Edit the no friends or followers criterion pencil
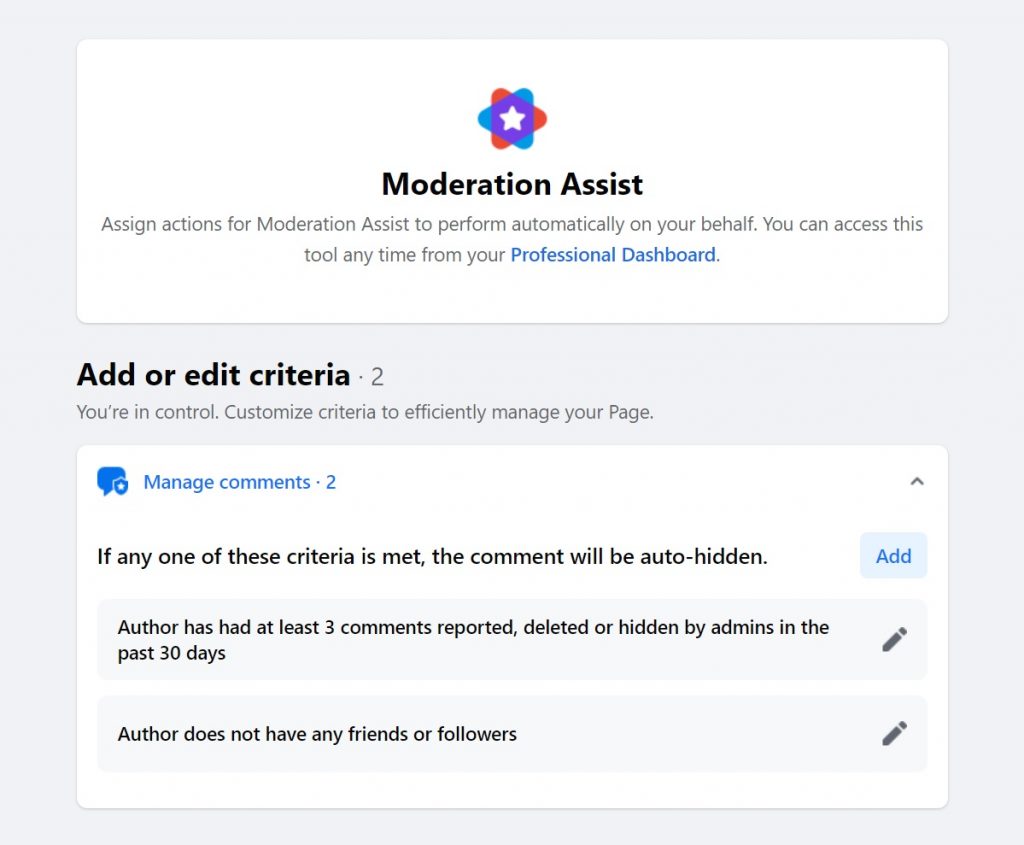Viewport: 1024px width, 845px height. [894, 733]
